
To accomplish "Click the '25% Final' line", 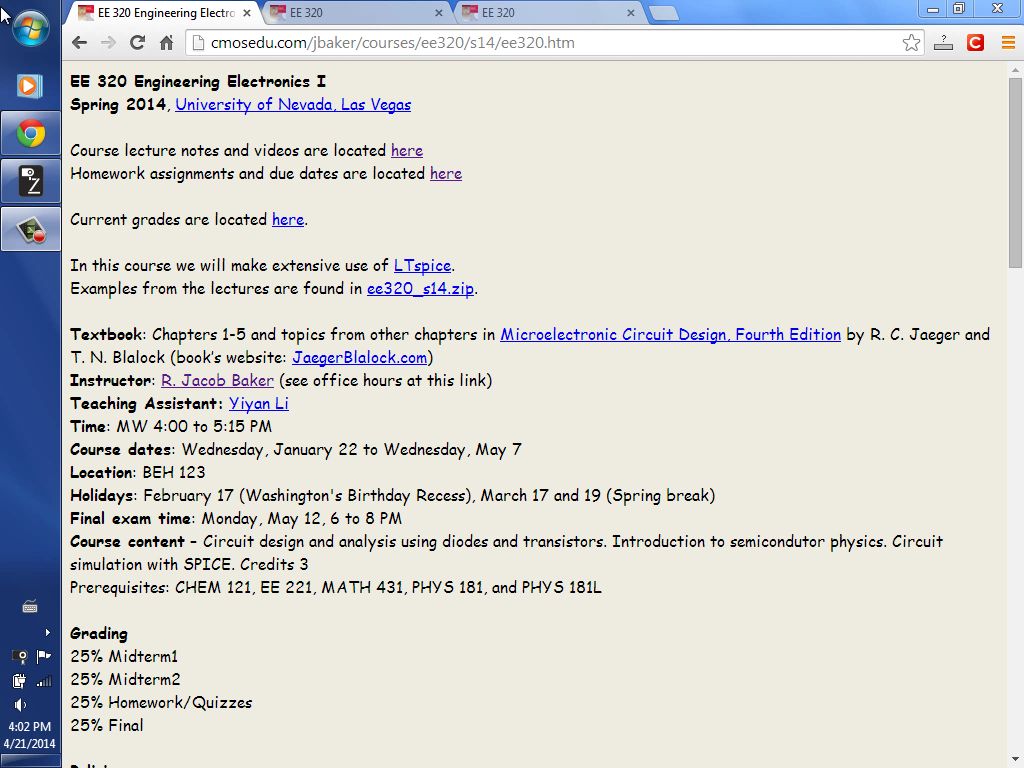I will click(106, 725).
